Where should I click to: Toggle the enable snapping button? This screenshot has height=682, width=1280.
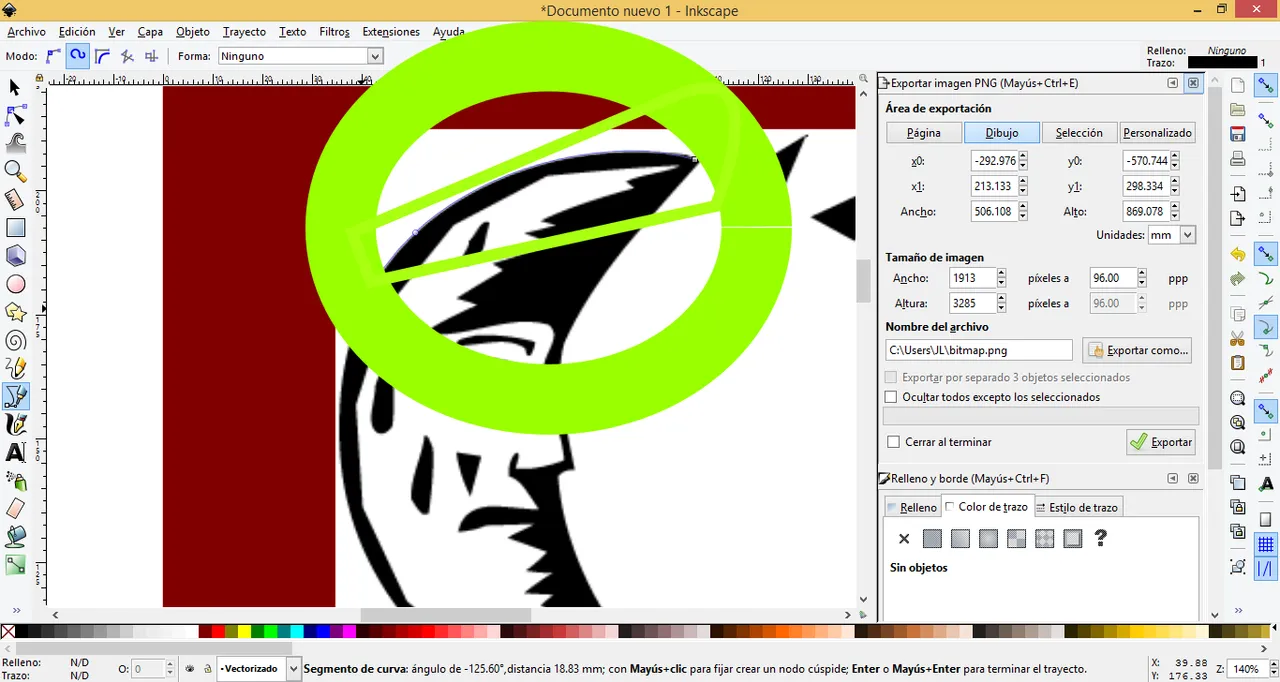click(x=1266, y=84)
